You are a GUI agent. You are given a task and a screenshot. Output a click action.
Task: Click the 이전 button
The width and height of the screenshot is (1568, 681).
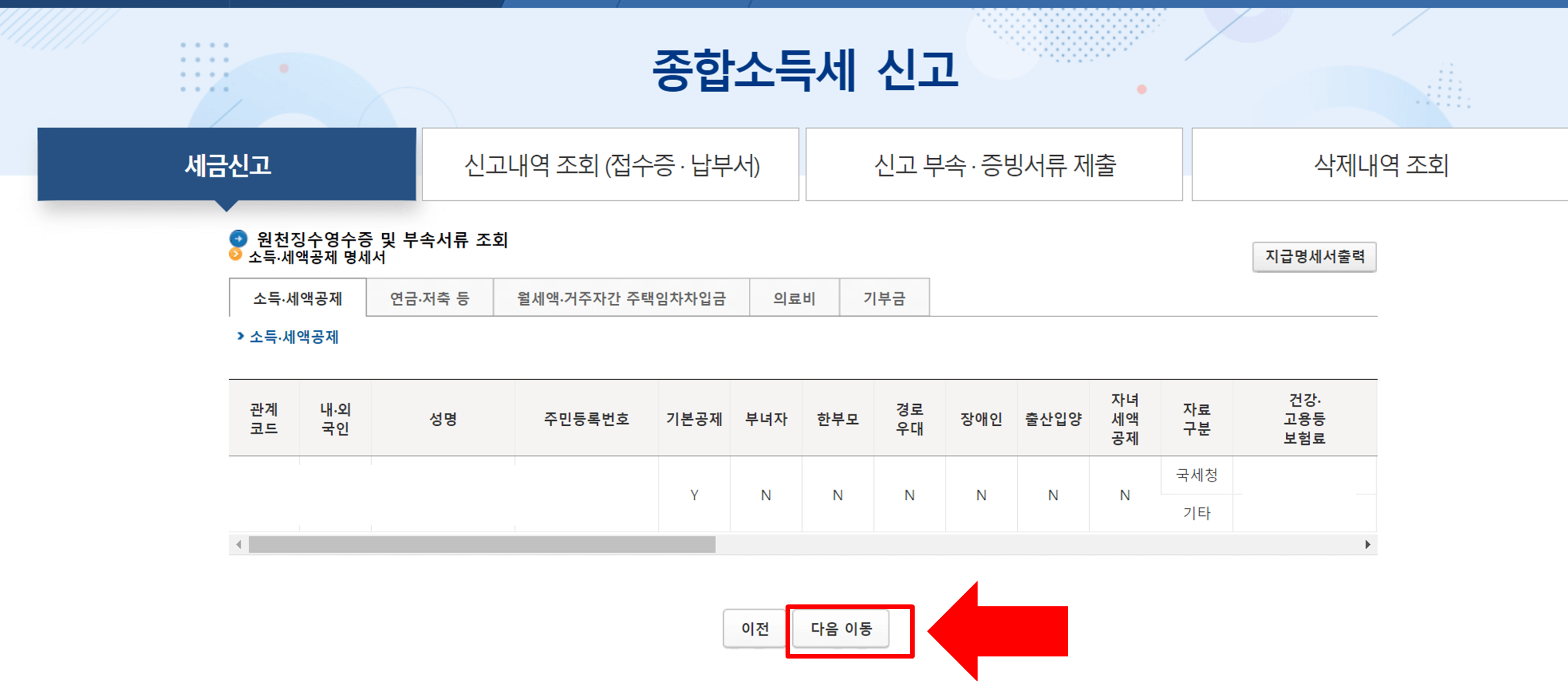coord(755,628)
